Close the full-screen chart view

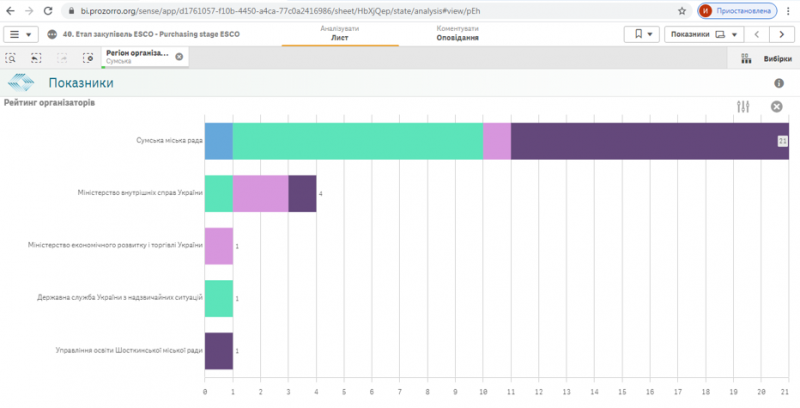click(x=777, y=107)
